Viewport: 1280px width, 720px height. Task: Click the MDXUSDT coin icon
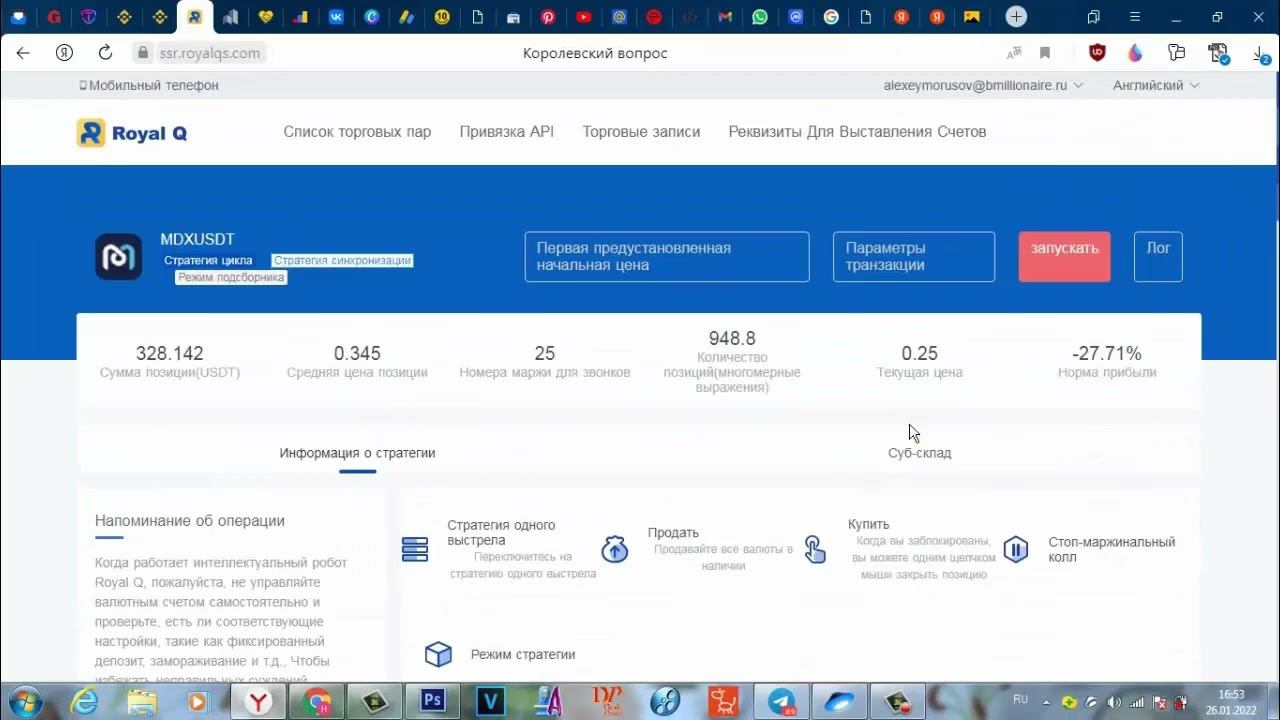coord(118,257)
